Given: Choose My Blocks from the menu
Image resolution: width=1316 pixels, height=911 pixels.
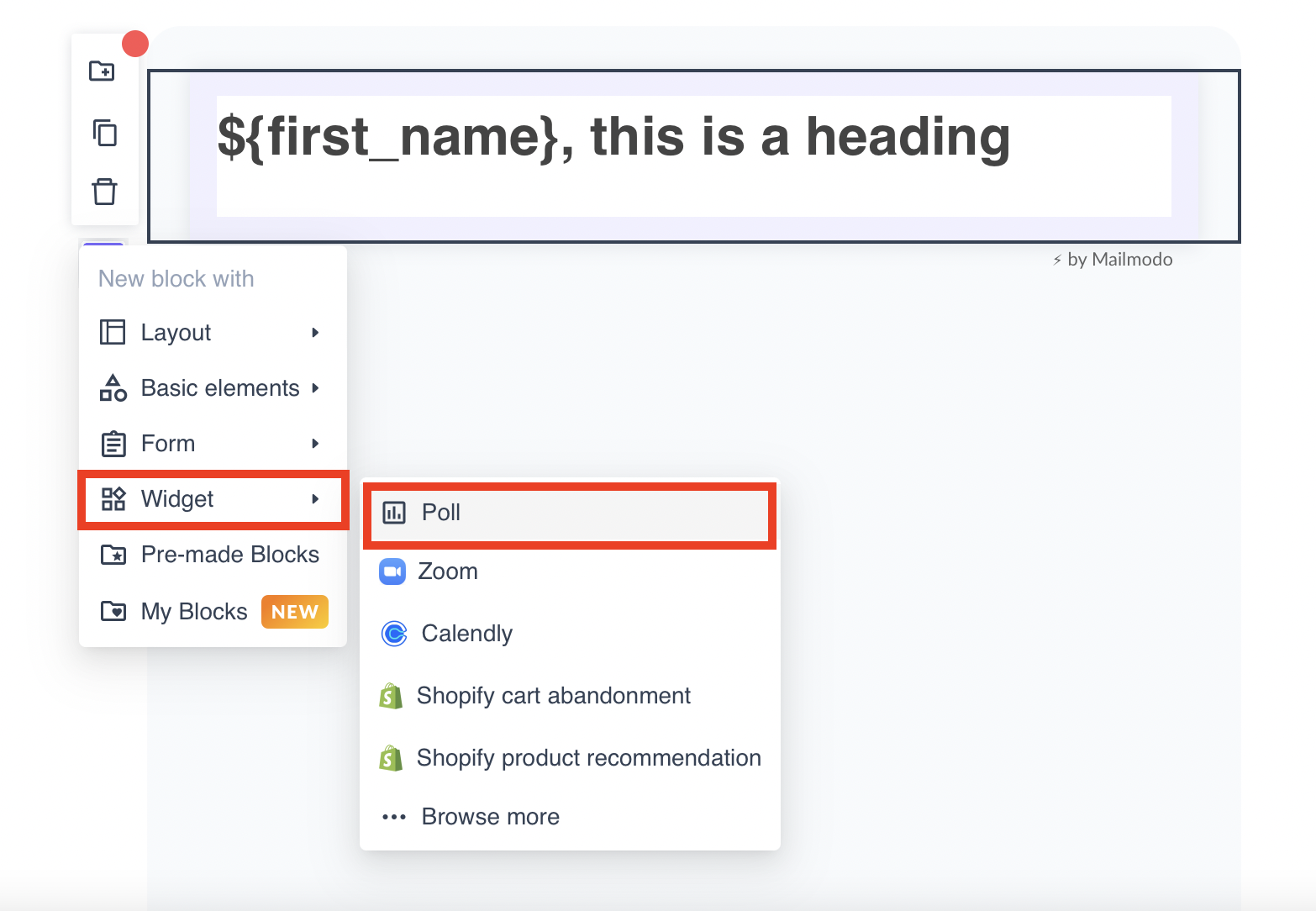Looking at the screenshot, I should click(213, 611).
